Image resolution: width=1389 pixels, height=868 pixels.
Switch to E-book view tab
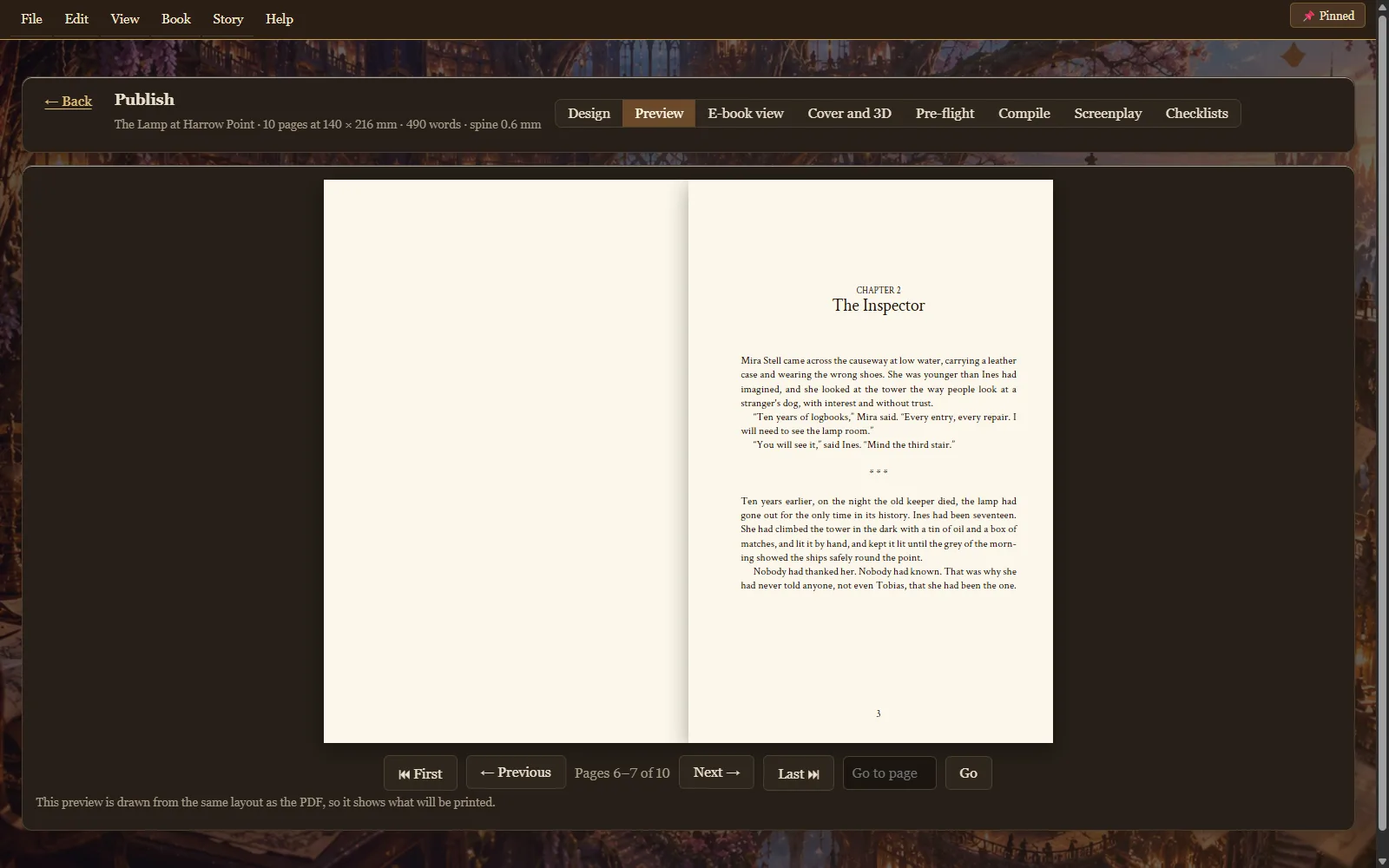coord(746,114)
